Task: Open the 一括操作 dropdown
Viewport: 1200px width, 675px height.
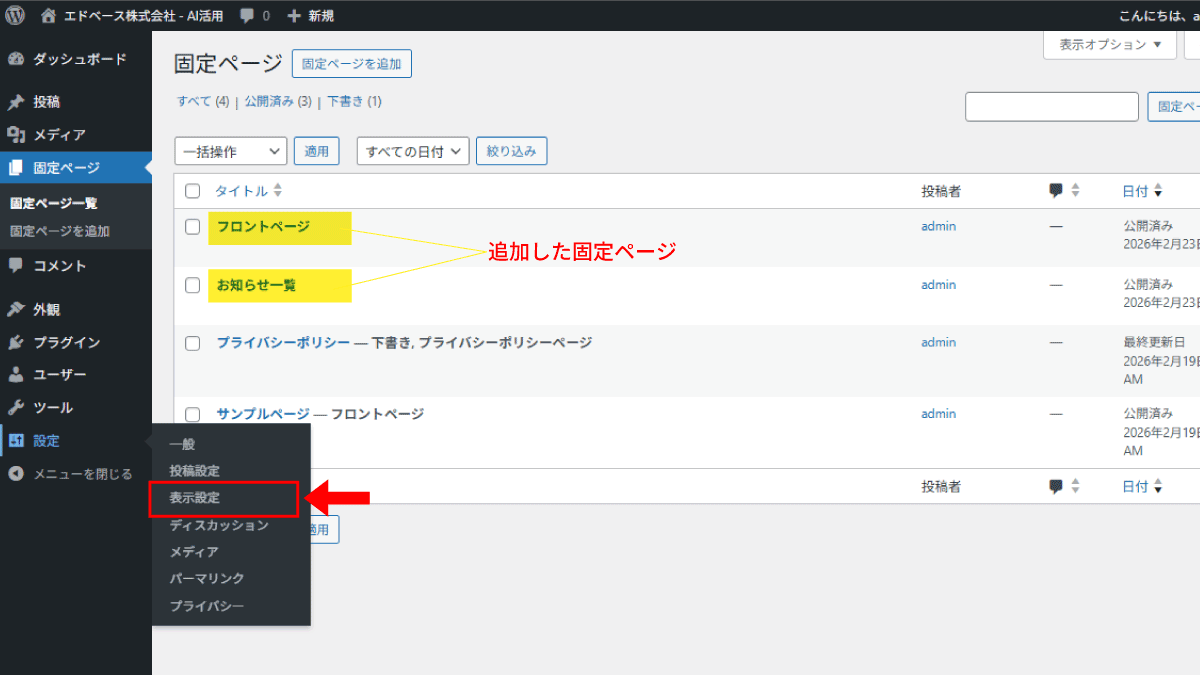Action: coord(230,151)
